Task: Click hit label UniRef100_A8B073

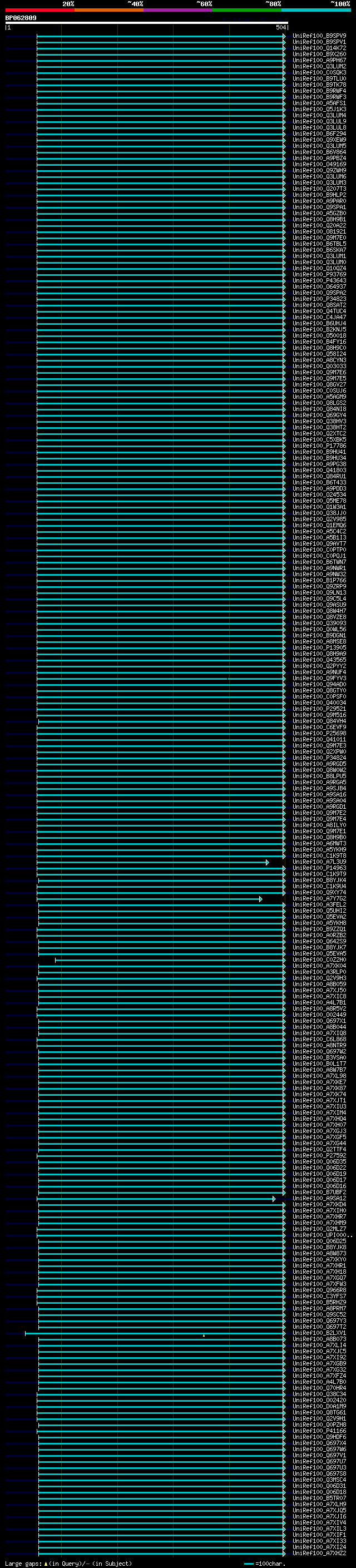Action: pos(319,1339)
